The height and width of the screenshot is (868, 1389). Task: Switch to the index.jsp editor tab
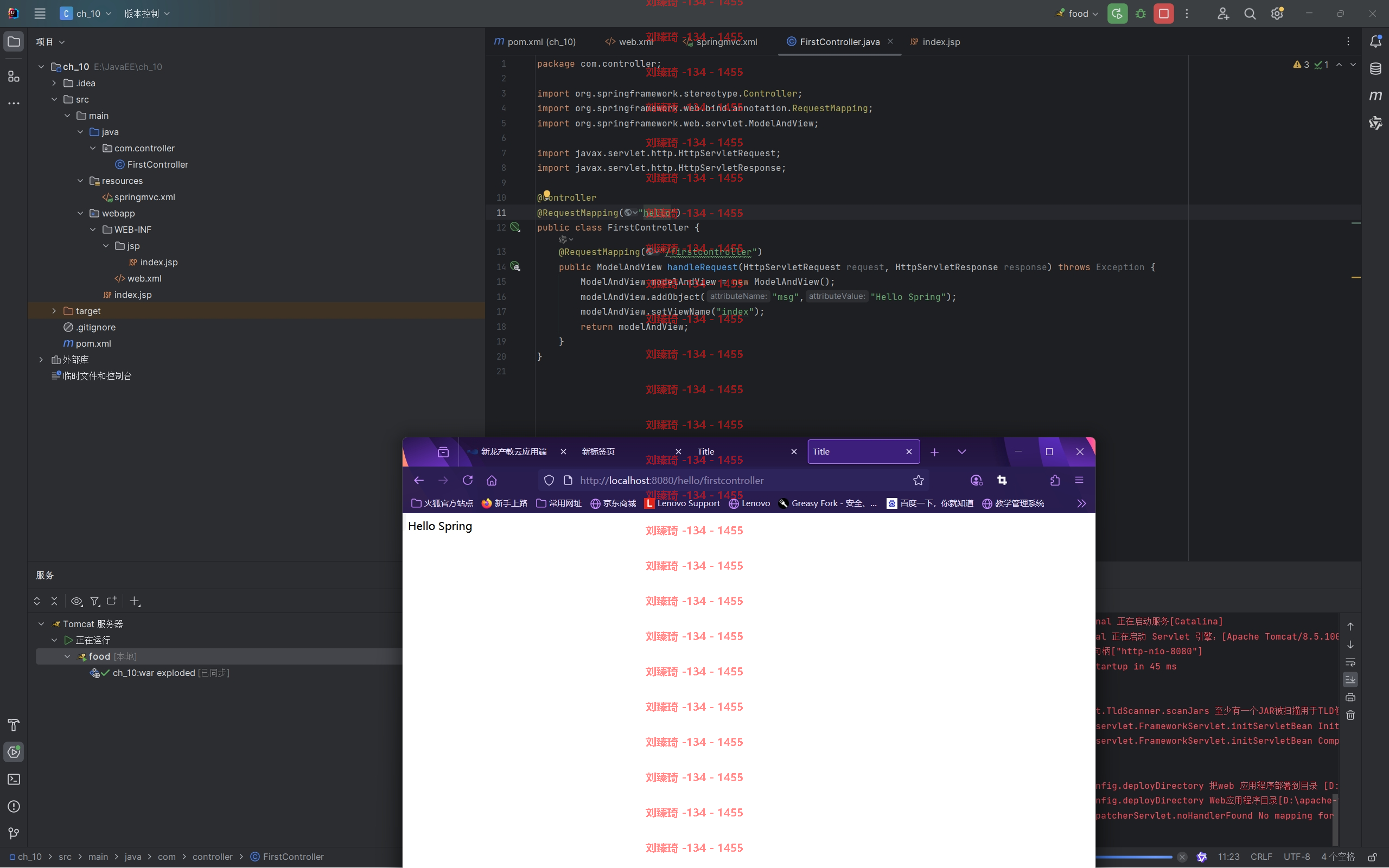pos(935,41)
